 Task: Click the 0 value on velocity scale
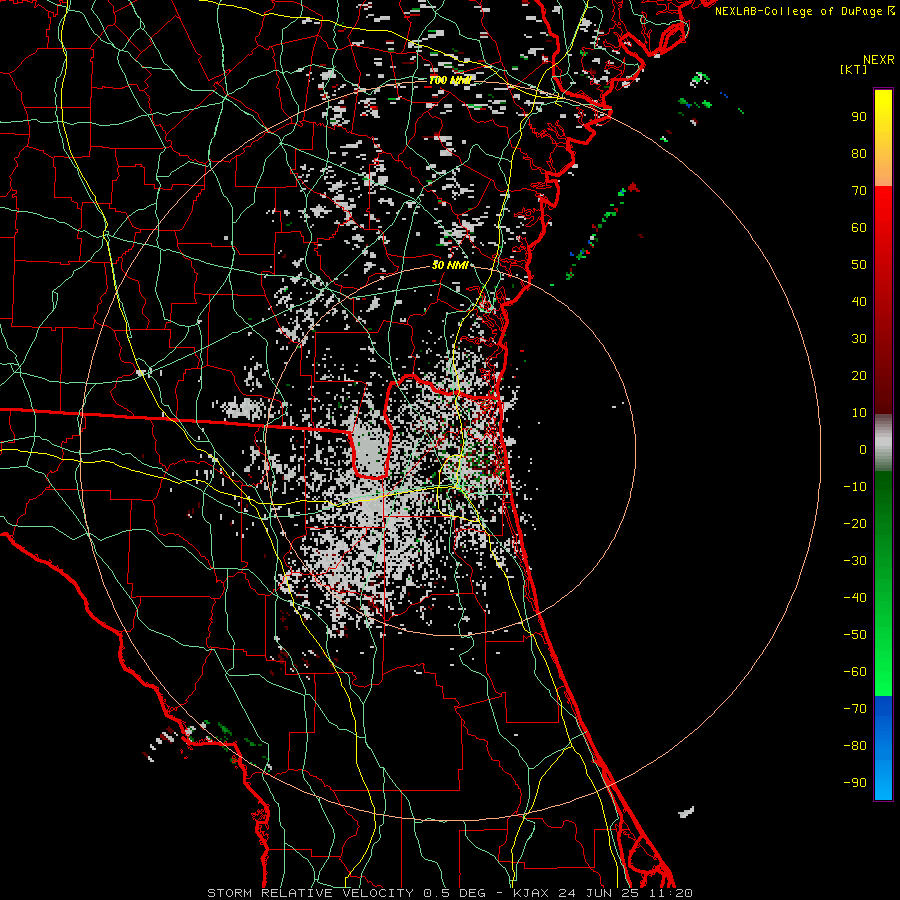click(x=863, y=450)
